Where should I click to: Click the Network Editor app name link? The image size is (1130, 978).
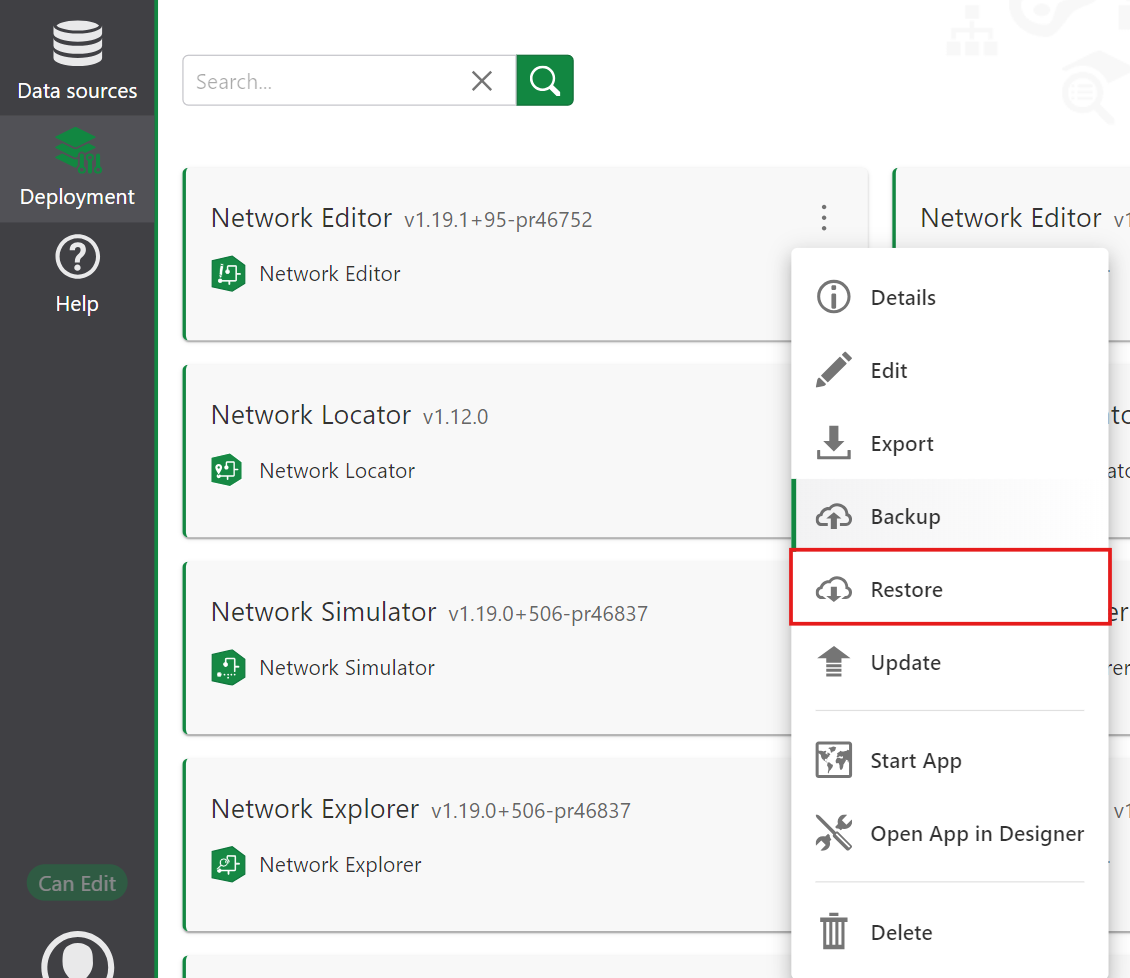[x=329, y=274]
